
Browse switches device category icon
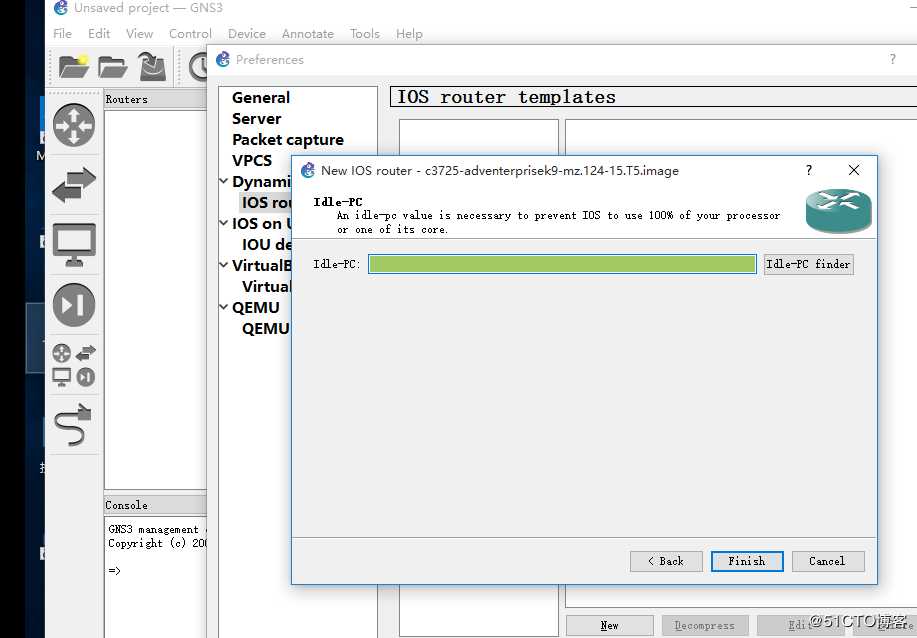74,185
